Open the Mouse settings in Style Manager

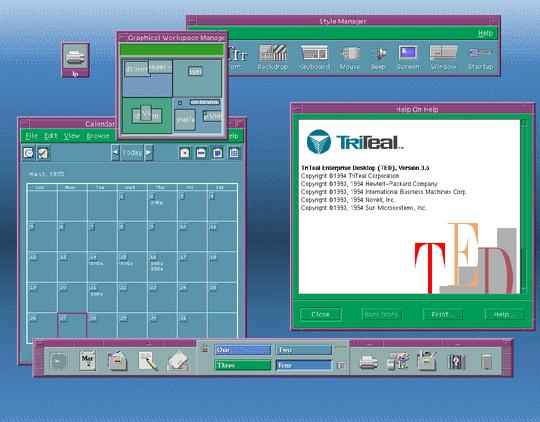pyautogui.click(x=350, y=57)
